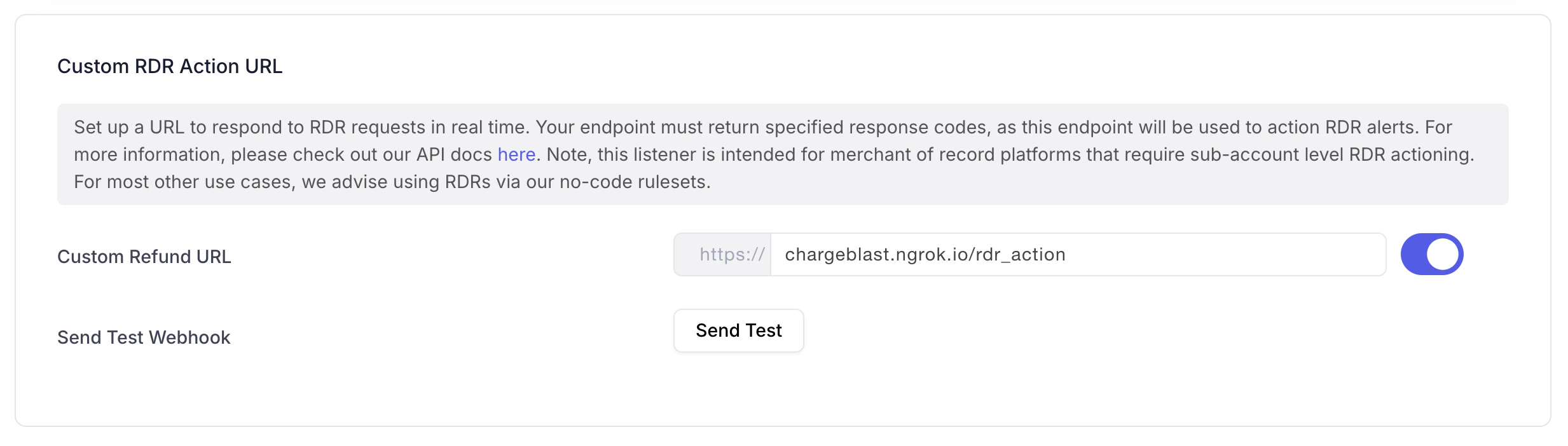Click the Send Test Webhook label
This screenshot has width=1568, height=446.
coord(144,337)
